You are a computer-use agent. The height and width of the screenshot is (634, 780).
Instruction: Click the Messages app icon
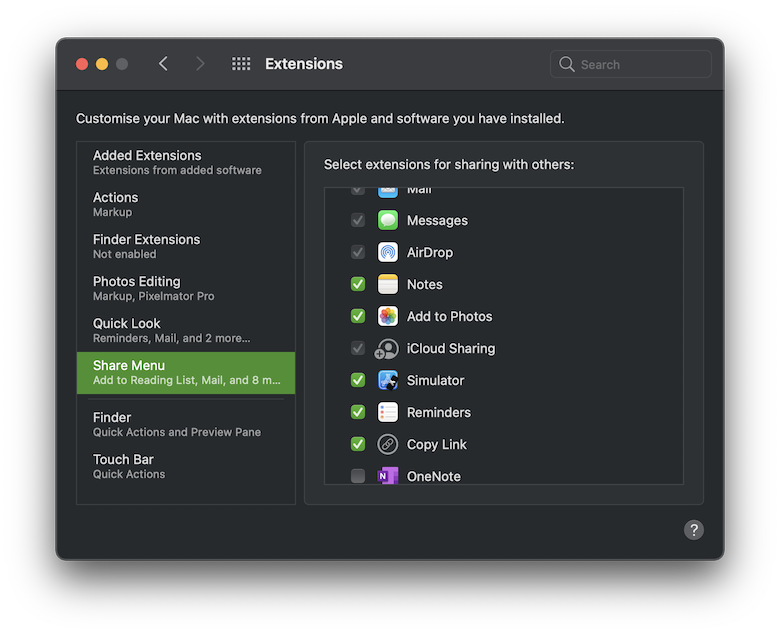[x=388, y=220]
